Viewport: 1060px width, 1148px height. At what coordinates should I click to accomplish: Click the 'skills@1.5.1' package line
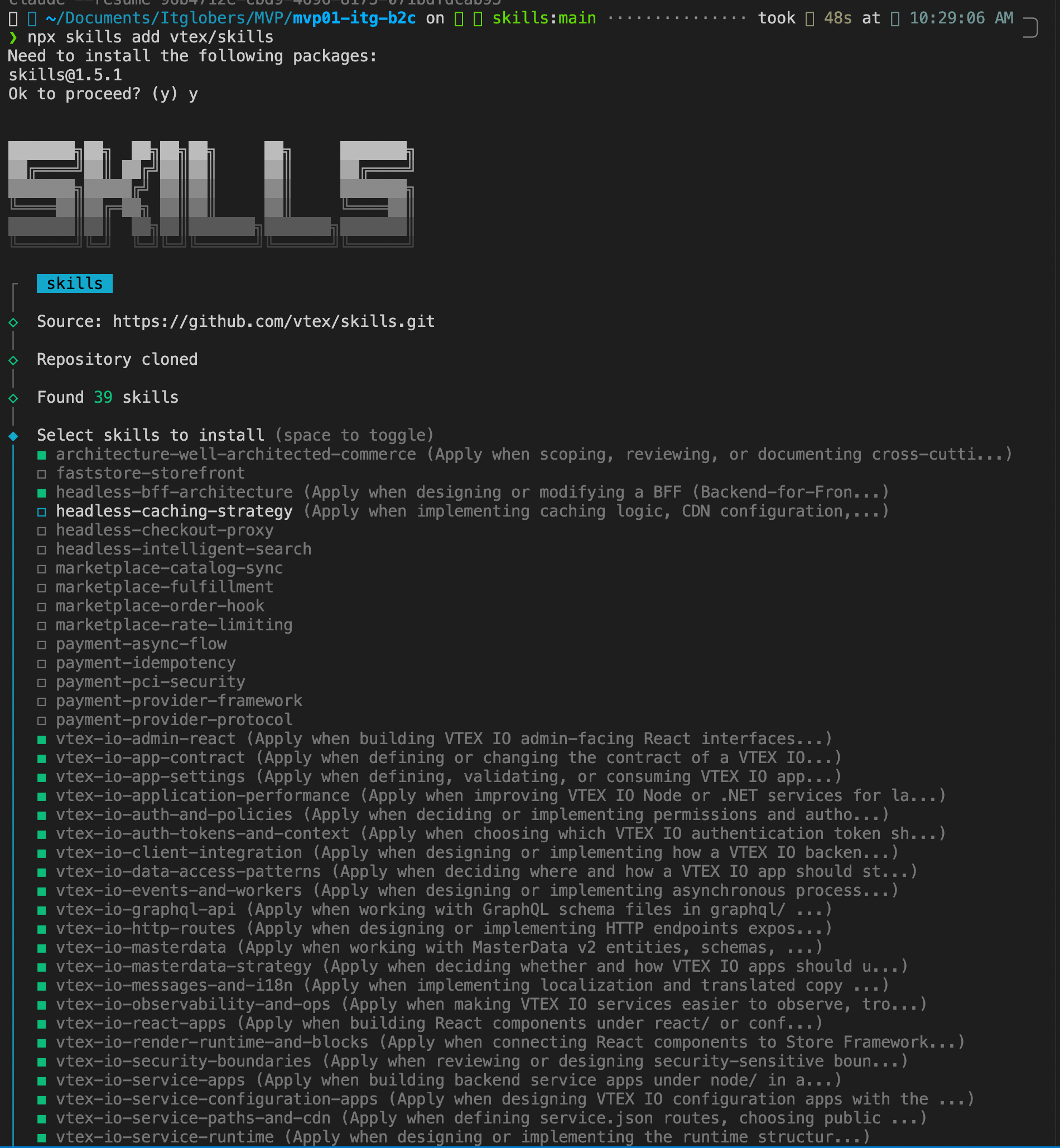click(x=65, y=75)
